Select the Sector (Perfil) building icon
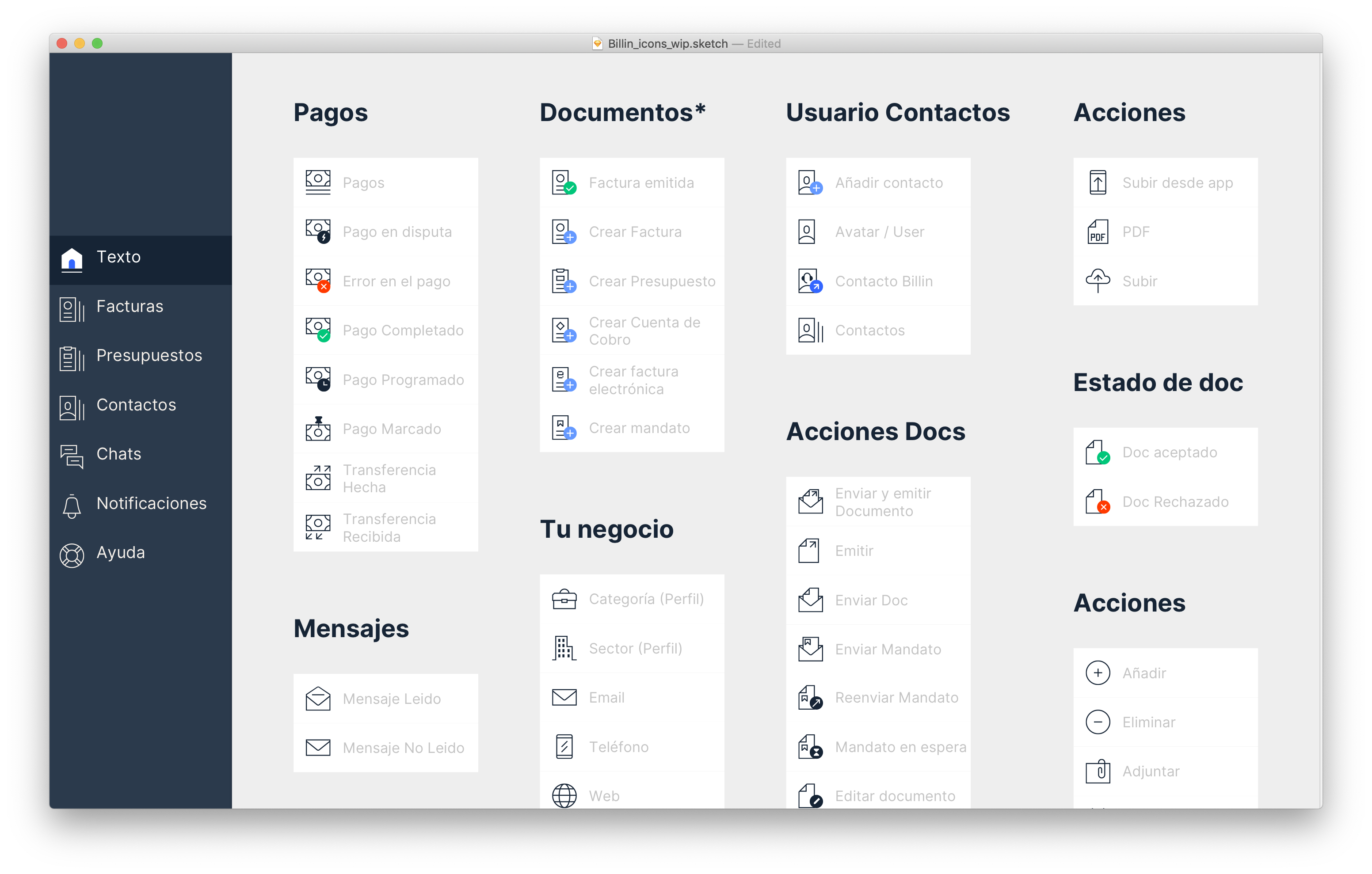This screenshot has height=874, width=1372. (x=564, y=648)
